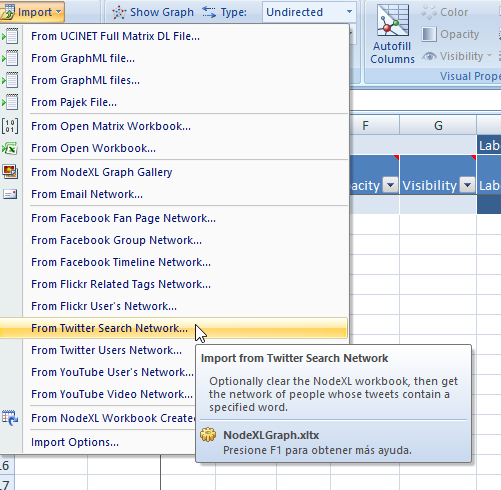The image size is (501, 490).
Task: Select From Facebook Fan Page Network
Action: click(x=173, y=218)
